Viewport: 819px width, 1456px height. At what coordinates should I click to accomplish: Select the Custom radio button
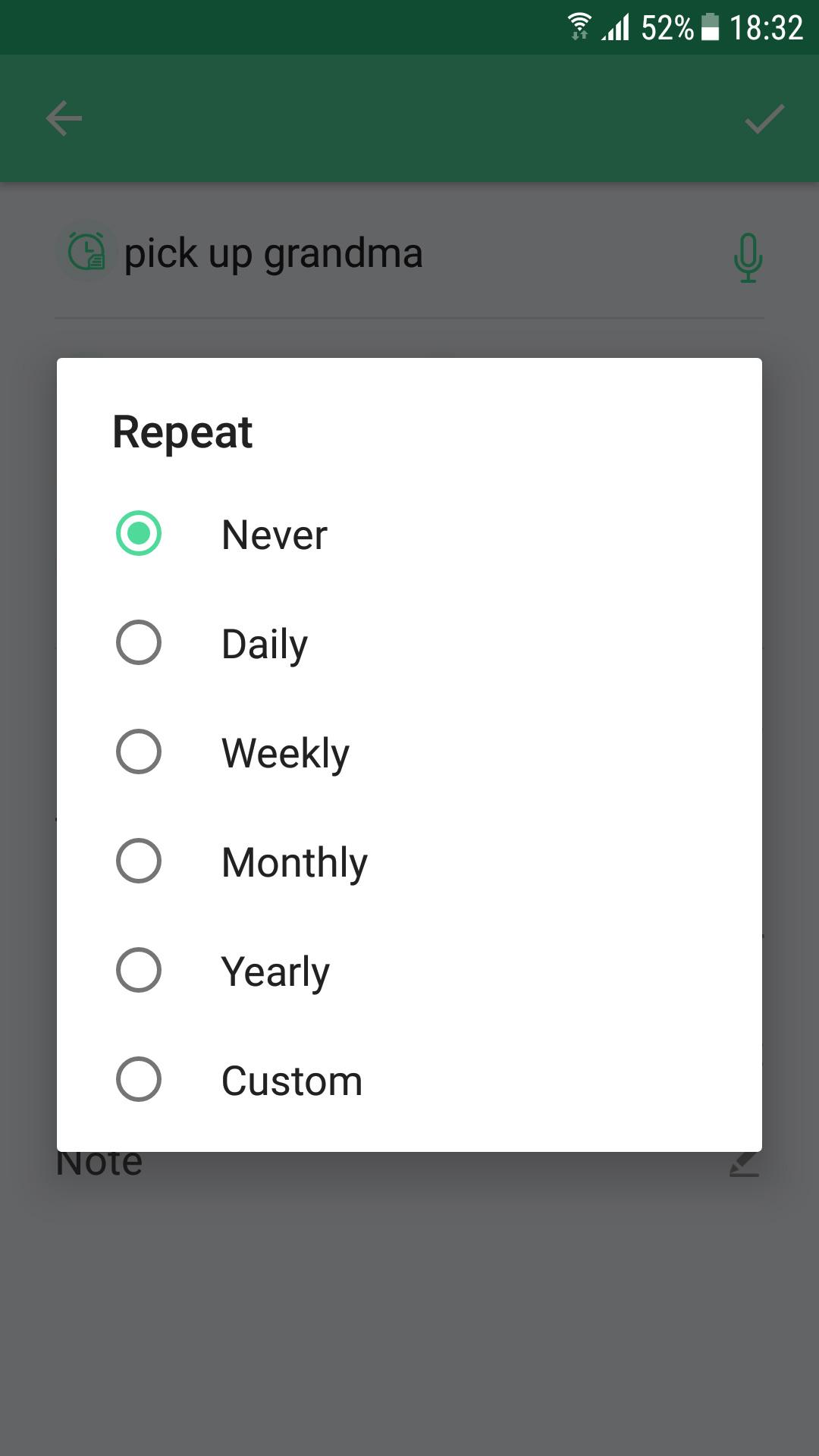(139, 1079)
